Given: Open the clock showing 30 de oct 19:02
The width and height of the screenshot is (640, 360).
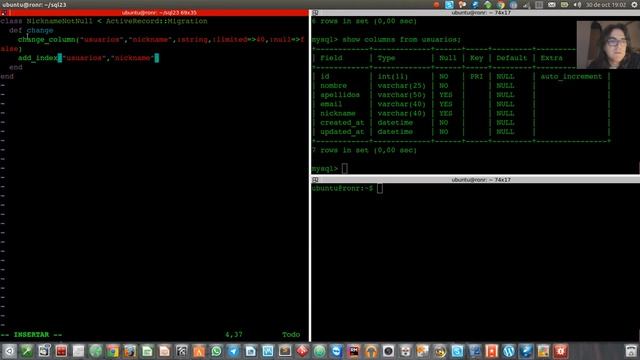Looking at the screenshot, I should 606,5.
